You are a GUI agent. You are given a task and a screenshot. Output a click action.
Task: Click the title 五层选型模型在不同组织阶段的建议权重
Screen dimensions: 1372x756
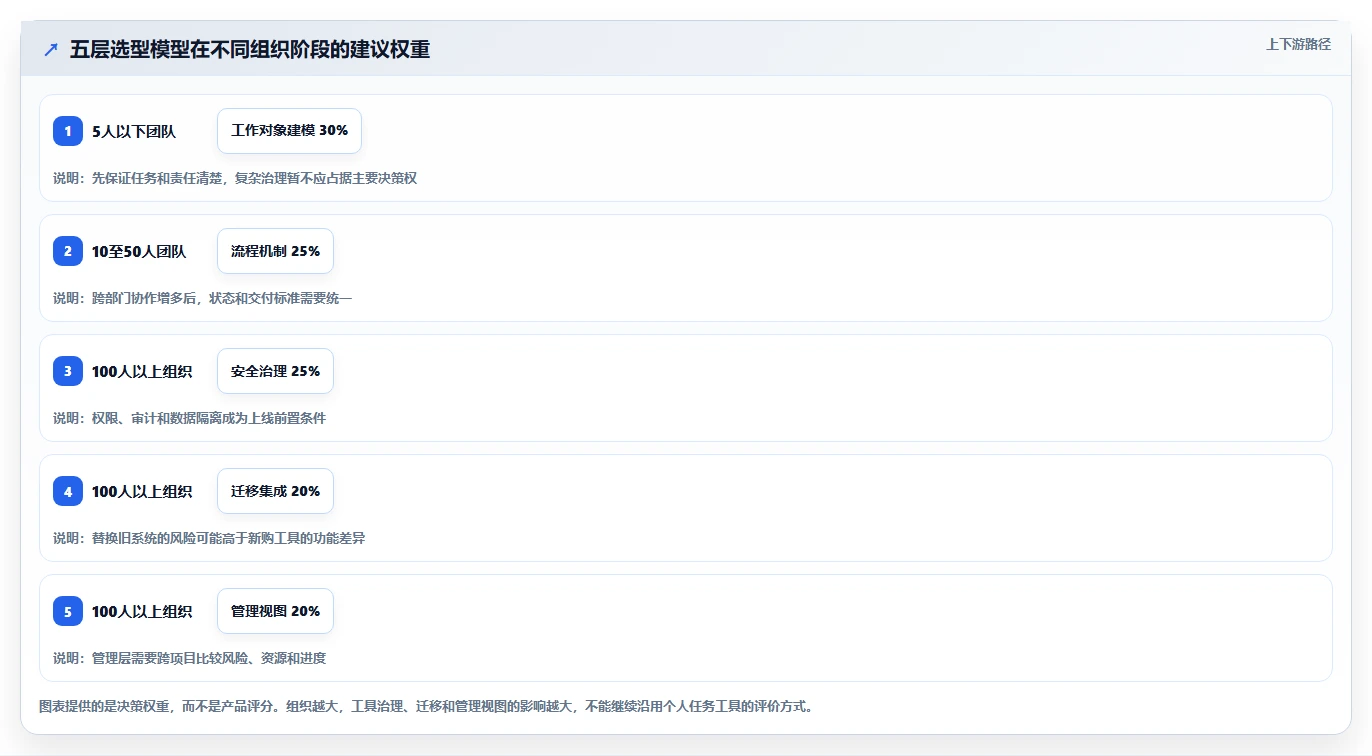[250, 49]
